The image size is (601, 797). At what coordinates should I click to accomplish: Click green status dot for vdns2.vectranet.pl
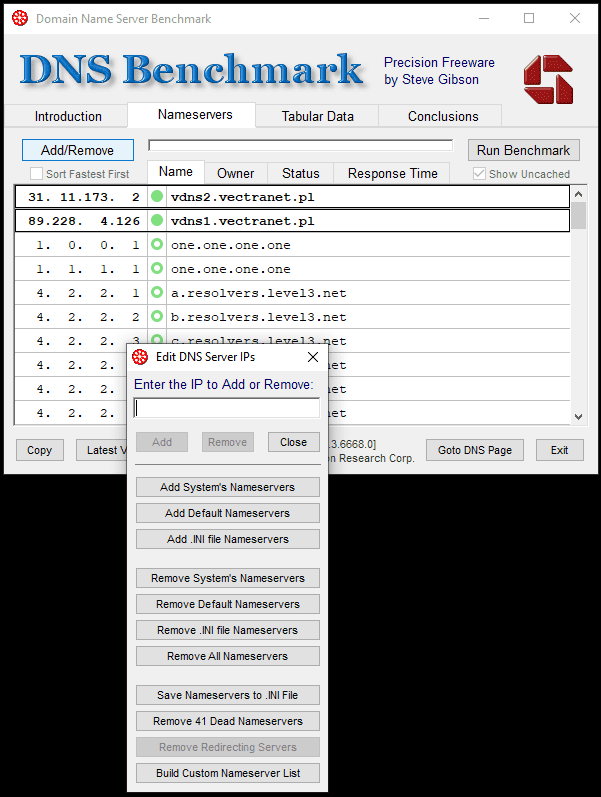click(157, 196)
